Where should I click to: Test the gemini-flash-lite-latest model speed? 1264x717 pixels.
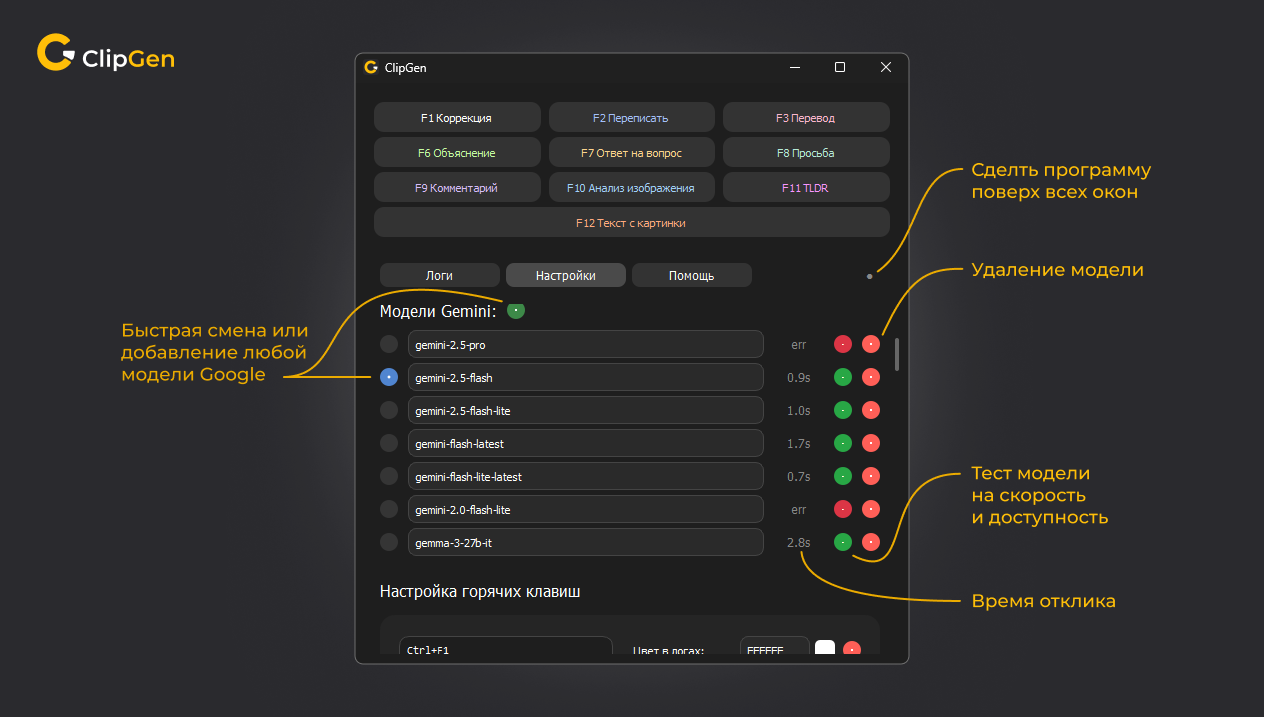click(843, 476)
